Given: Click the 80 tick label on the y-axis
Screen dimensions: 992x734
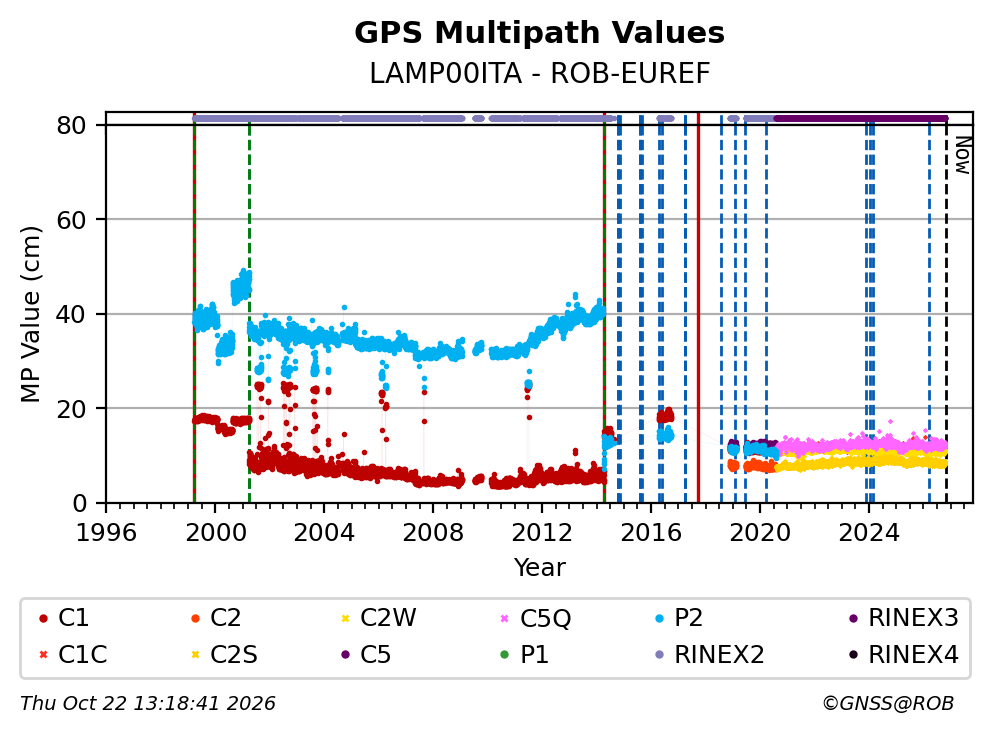Looking at the screenshot, I should [71, 125].
